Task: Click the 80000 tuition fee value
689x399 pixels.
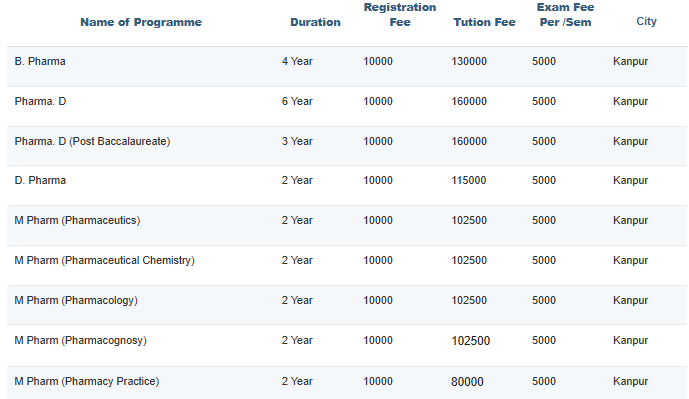Action: tap(467, 381)
